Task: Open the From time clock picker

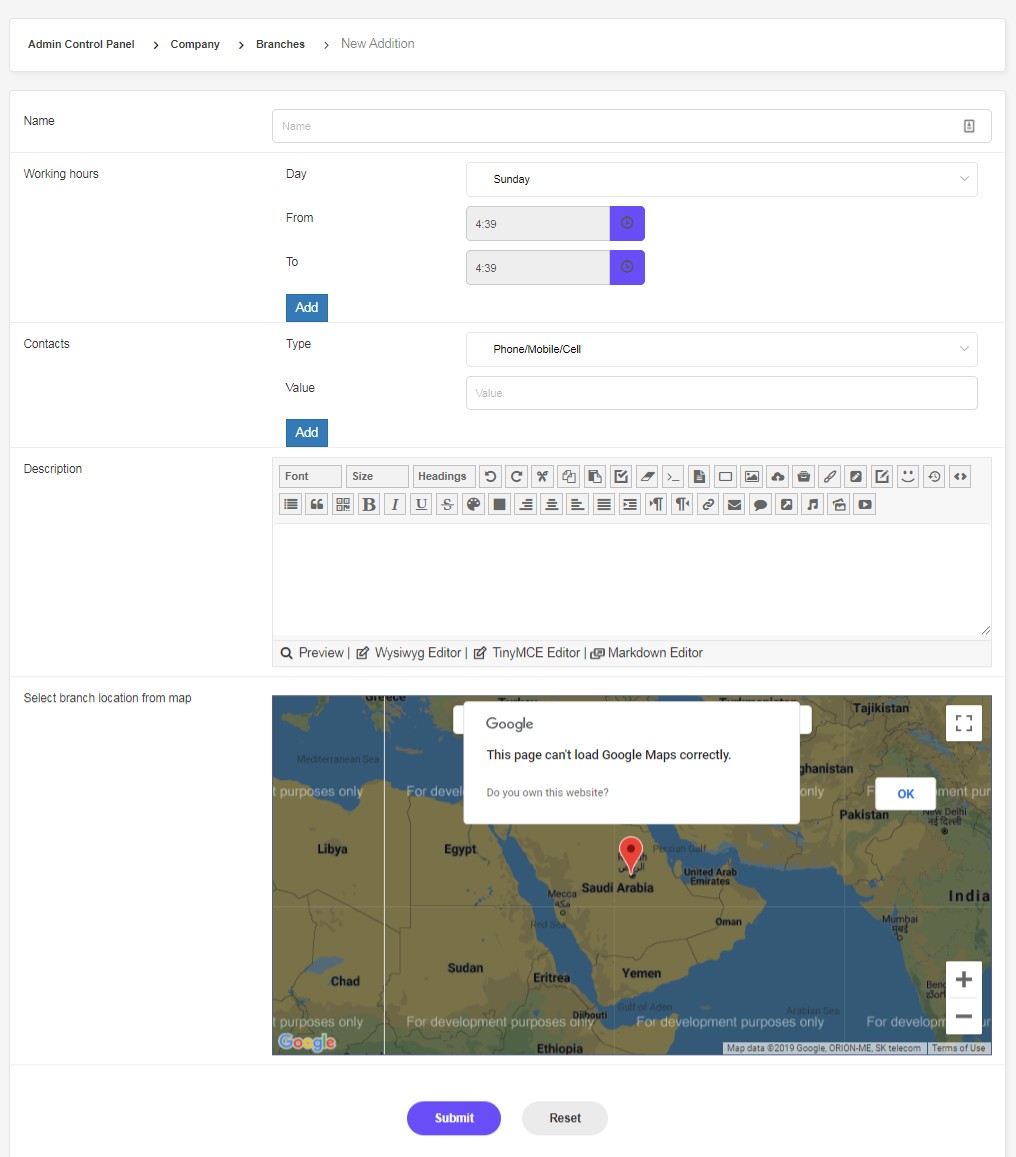Action: (x=627, y=224)
